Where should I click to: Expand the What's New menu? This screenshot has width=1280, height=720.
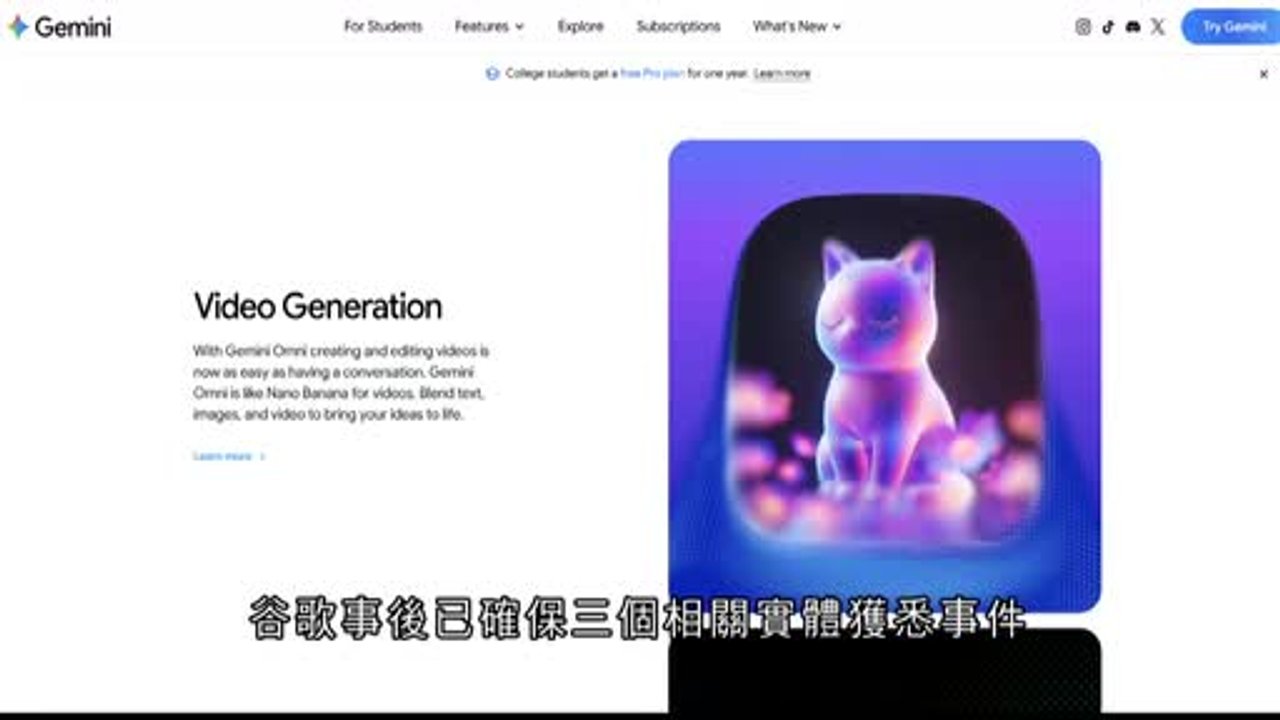(797, 27)
